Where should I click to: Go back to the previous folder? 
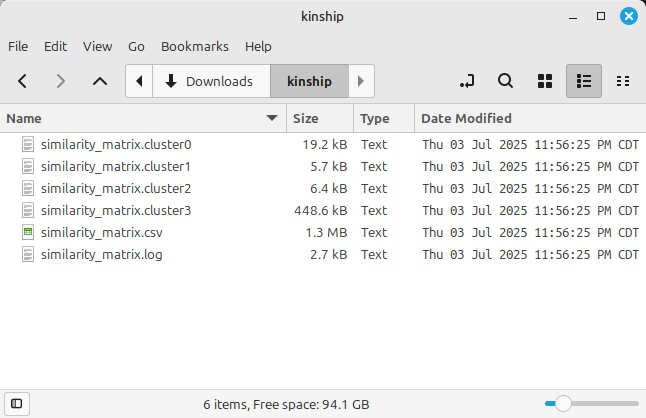(x=23, y=81)
